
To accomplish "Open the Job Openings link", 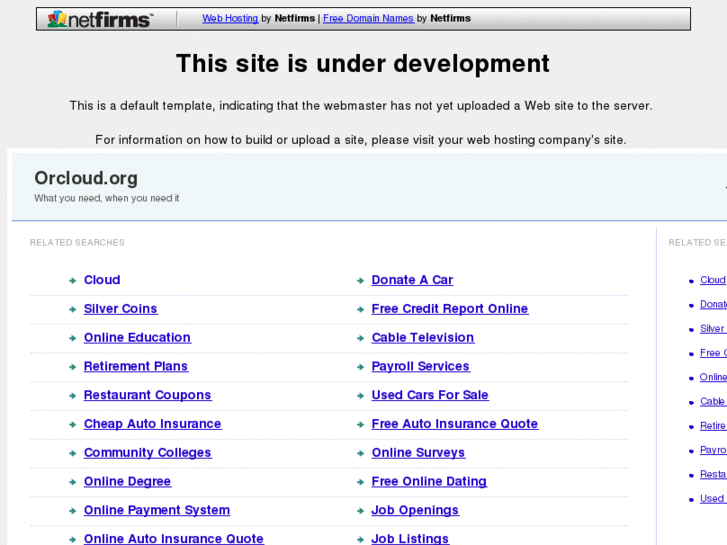I will tap(415, 510).
